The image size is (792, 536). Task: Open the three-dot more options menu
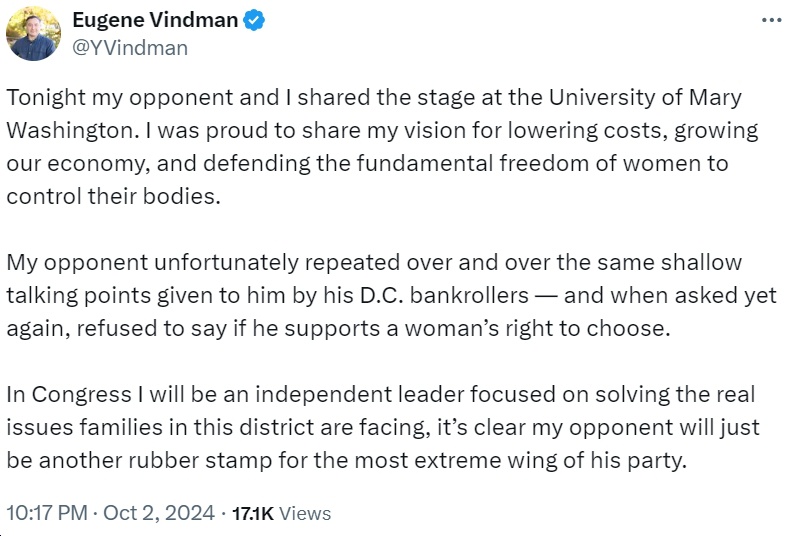click(x=766, y=20)
